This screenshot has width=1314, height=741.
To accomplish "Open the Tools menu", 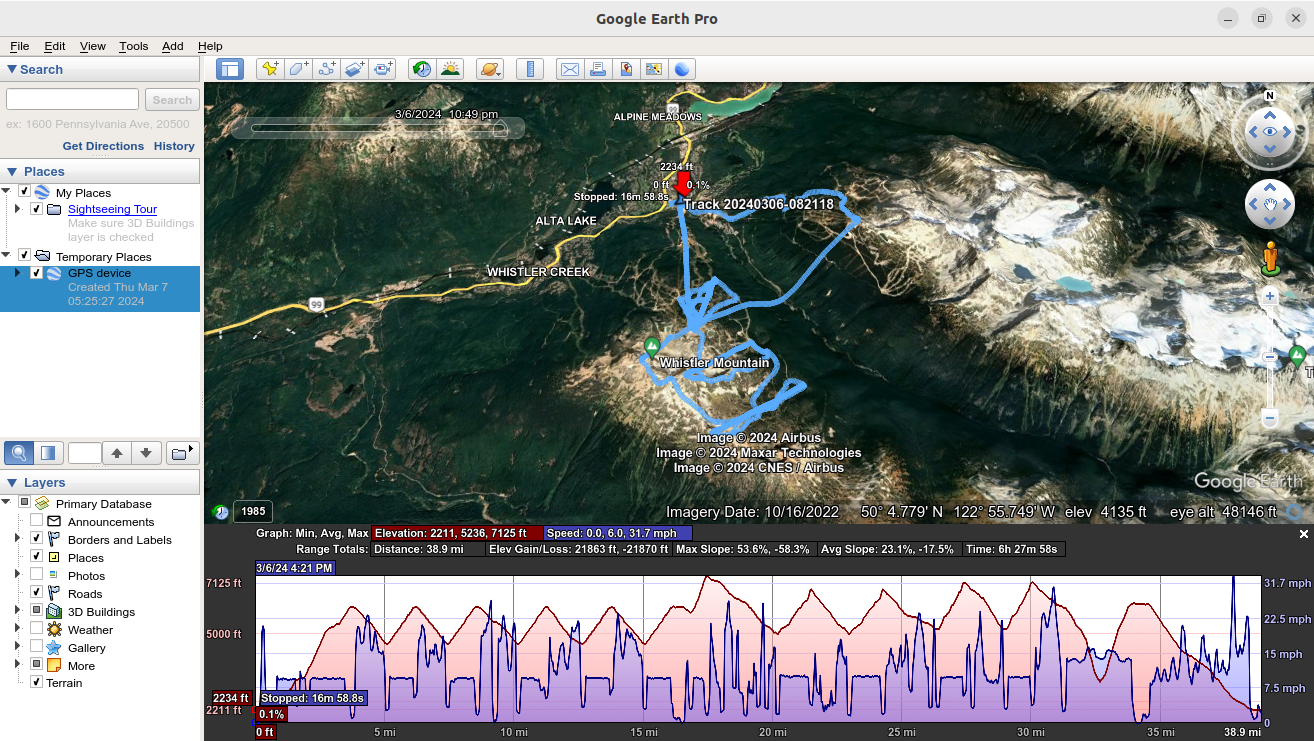I will click(133, 46).
